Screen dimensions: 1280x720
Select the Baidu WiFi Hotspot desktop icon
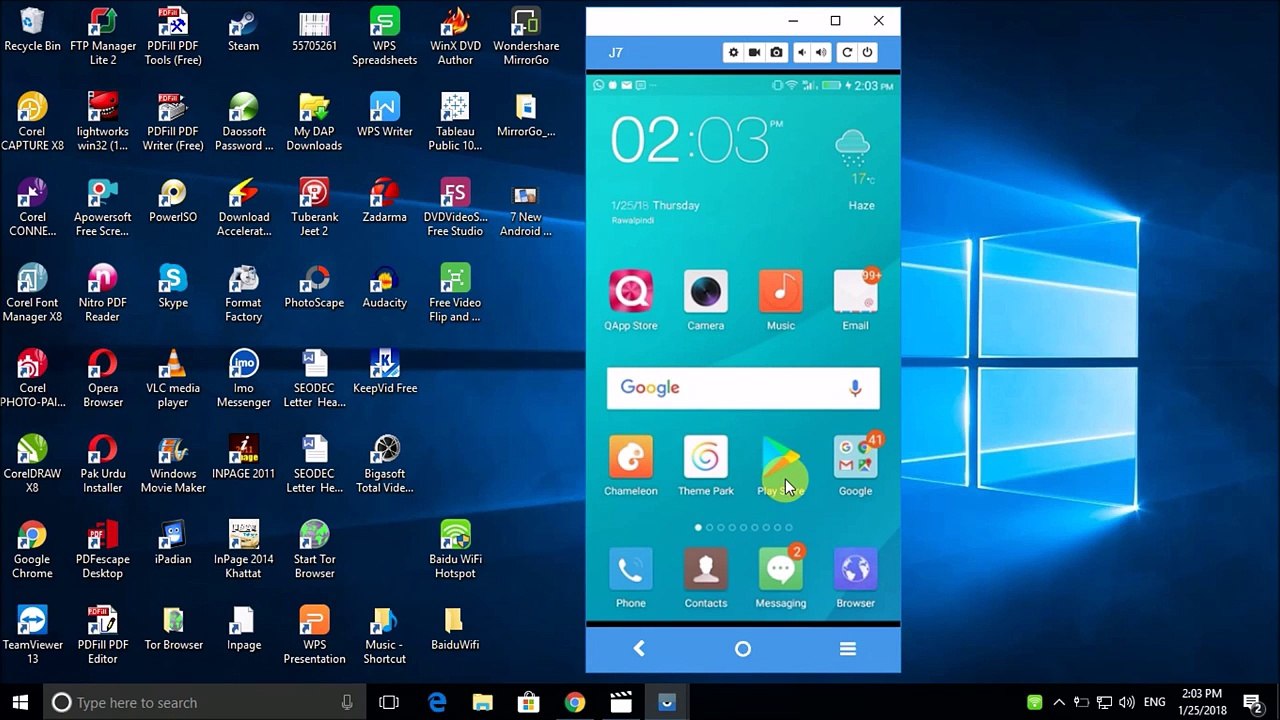coord(455,550)
